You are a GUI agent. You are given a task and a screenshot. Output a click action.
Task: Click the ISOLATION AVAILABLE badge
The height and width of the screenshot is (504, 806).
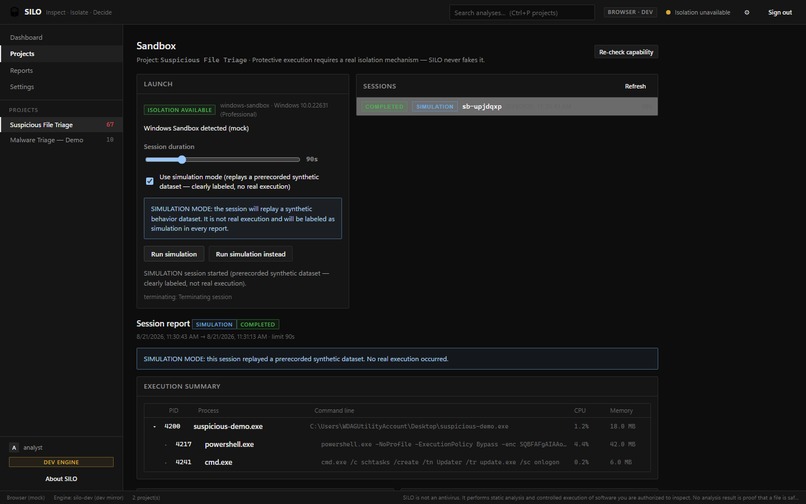[x=179, y=110]
